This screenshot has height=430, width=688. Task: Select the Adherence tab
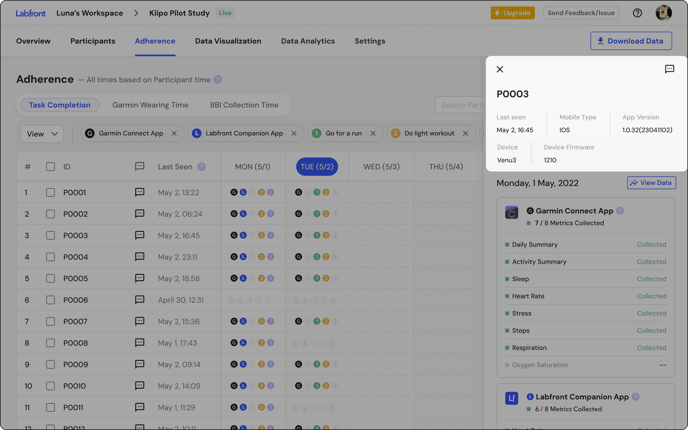coord(155,41)
